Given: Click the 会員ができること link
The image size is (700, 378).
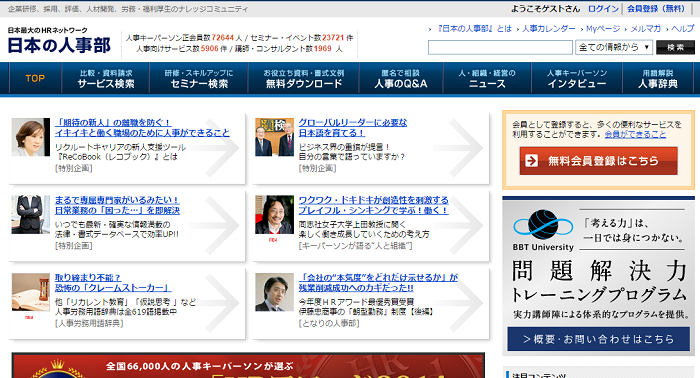Looking at the screenshot, I should [x=635, y=134].
